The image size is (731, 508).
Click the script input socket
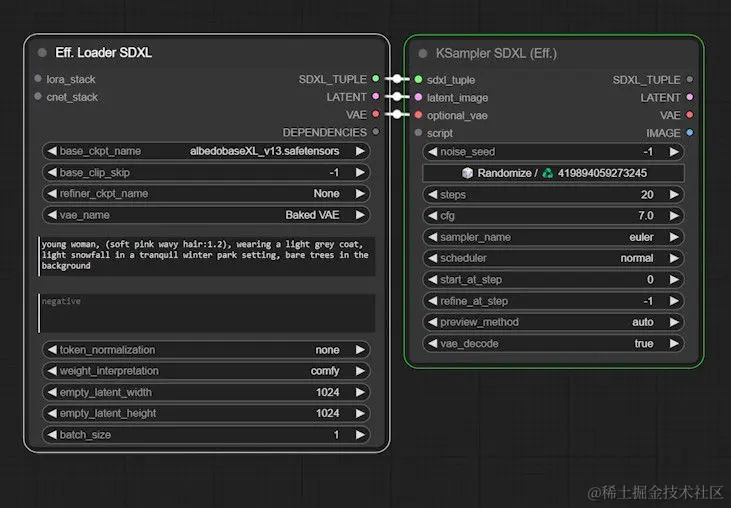coord(418,132)
